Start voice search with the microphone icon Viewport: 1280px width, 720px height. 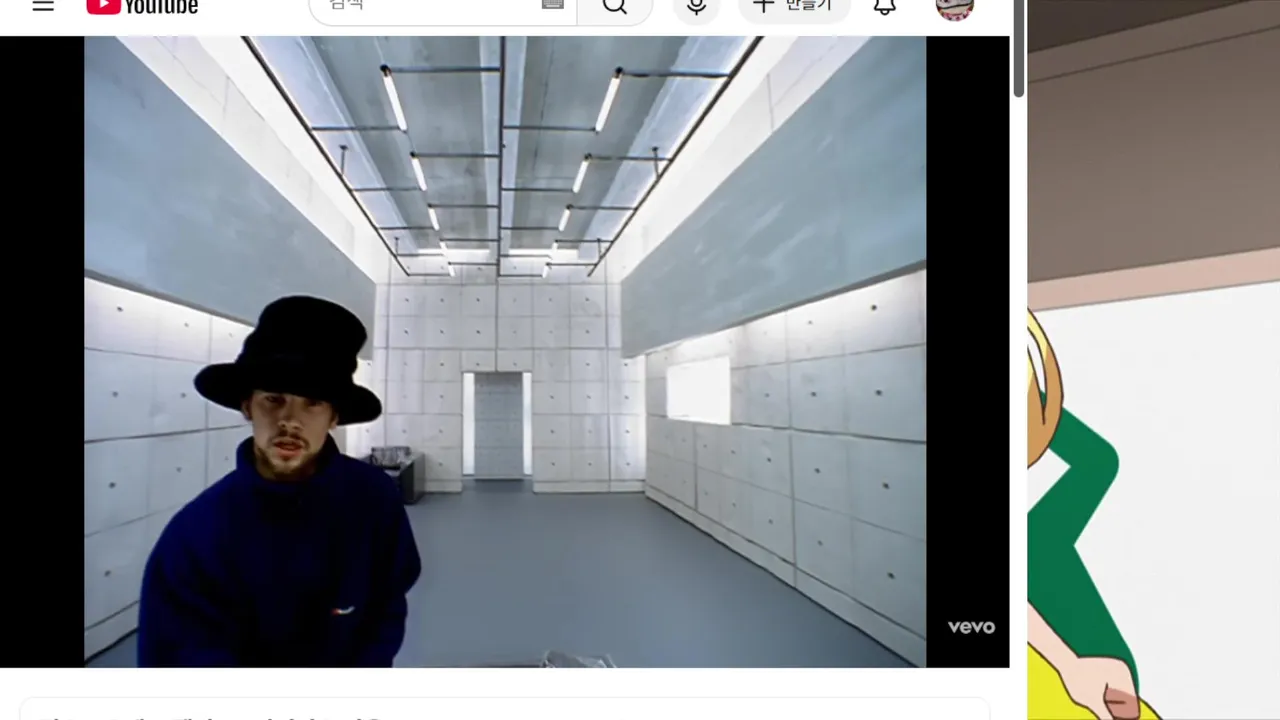pos(697,6)
